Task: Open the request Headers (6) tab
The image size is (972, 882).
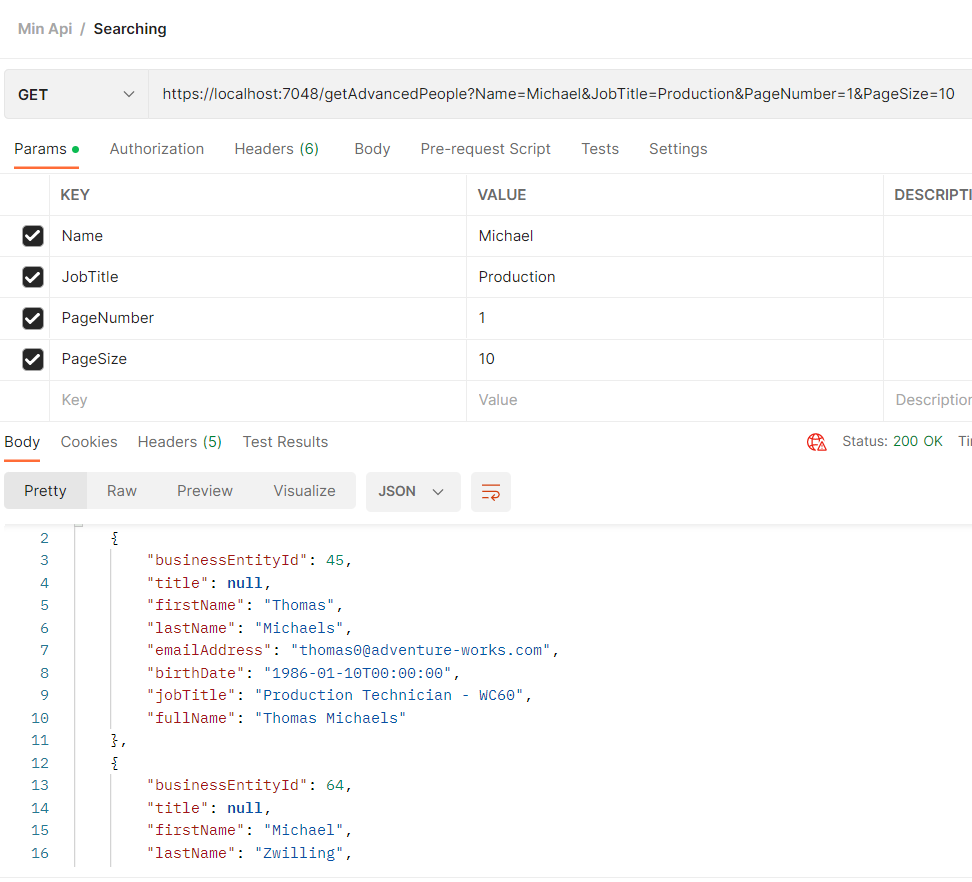Action: [x=276, y=149]
